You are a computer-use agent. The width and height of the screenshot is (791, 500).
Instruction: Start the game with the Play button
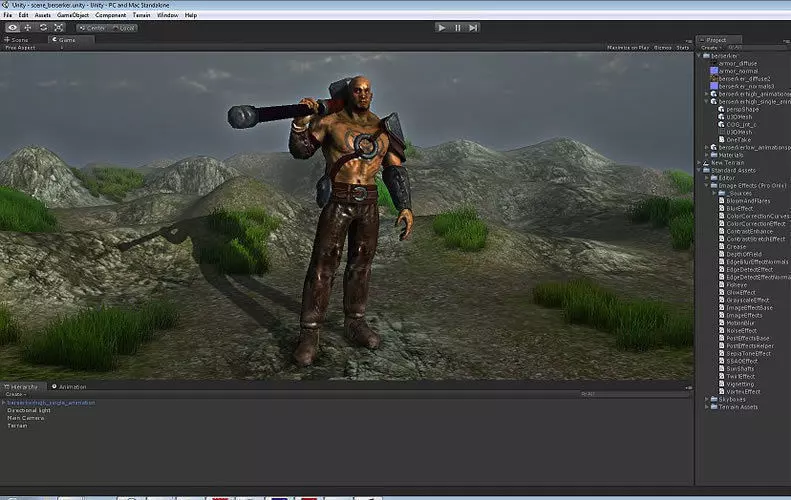442,28
